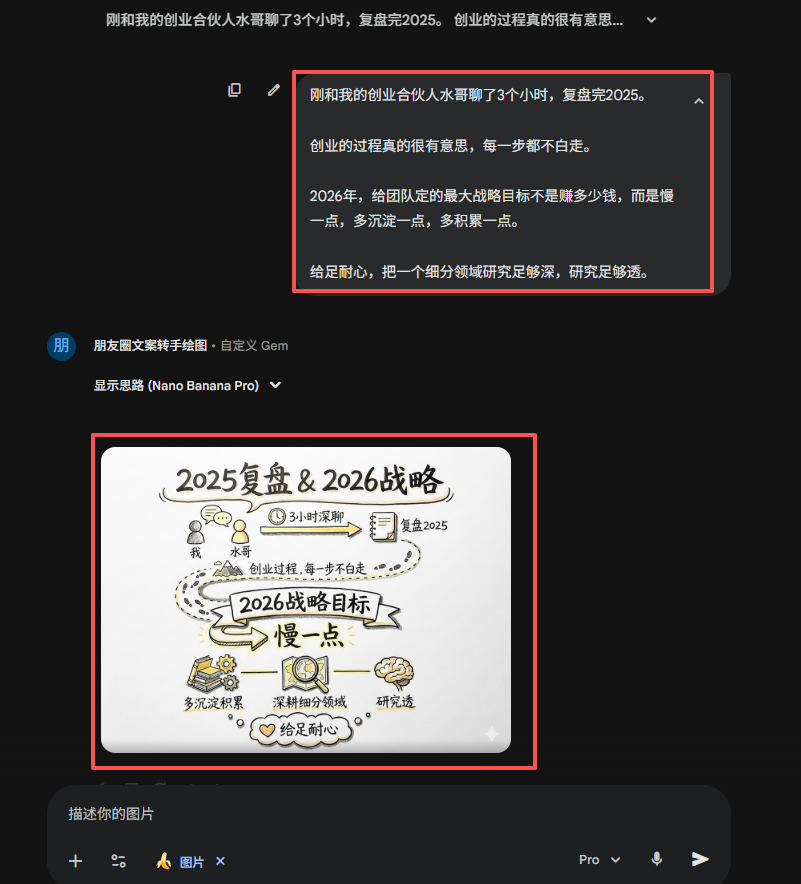The image size is (801, 884).
Task: Expand 显示思路 (Nano Banana Pro) thinking
Action: pyautogui.click(x=187, y=386)
